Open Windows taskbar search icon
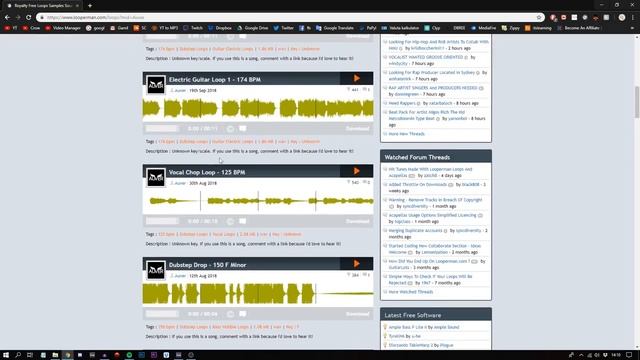 pyautogui.click(x=18, y=355)
